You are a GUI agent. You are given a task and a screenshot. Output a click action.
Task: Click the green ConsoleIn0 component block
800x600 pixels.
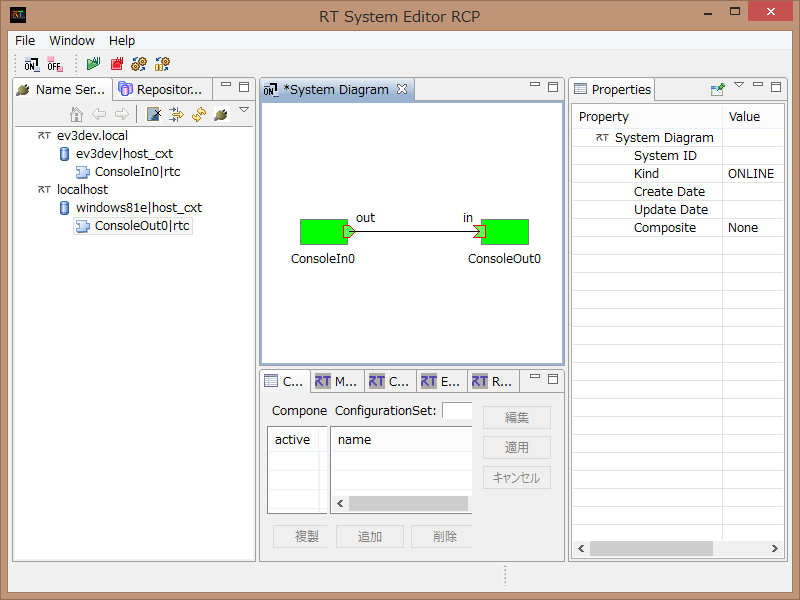point(324,232)
